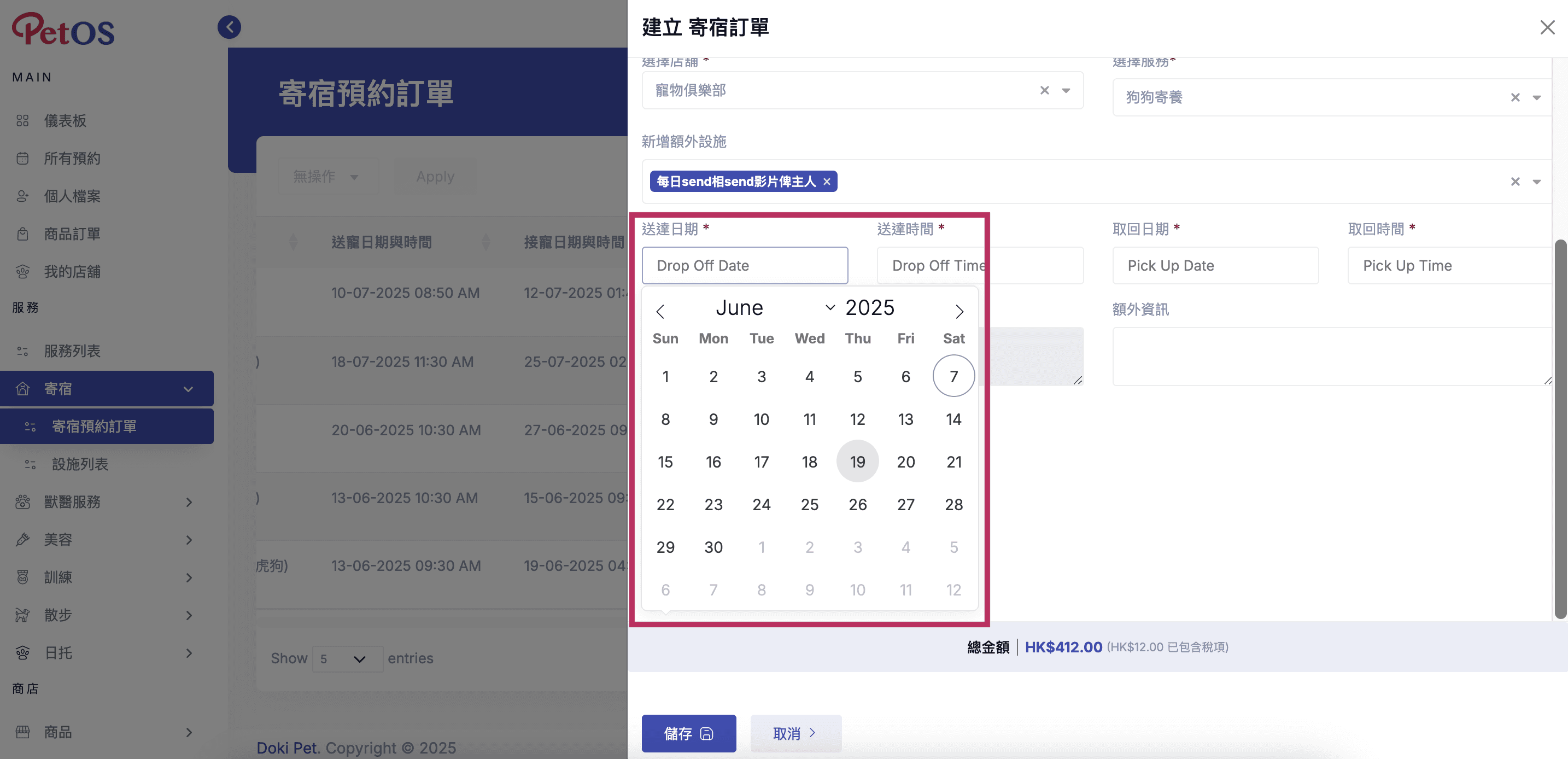Click the 2025 year field
This screenshot has height=759, width=1568.
[x=870, y=307]
